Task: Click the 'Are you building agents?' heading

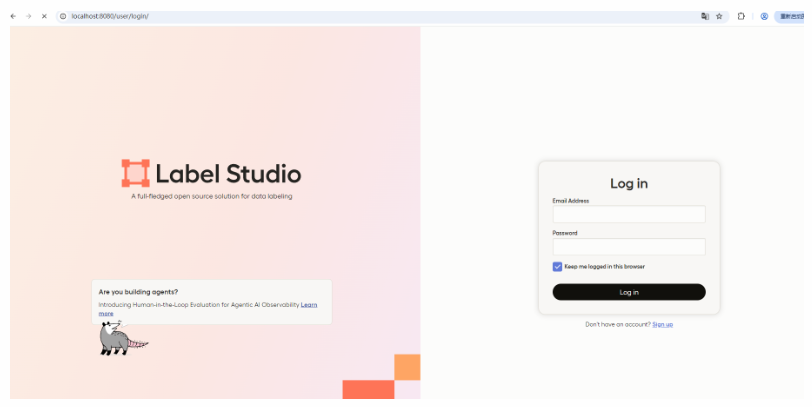Action: [138, 292]
